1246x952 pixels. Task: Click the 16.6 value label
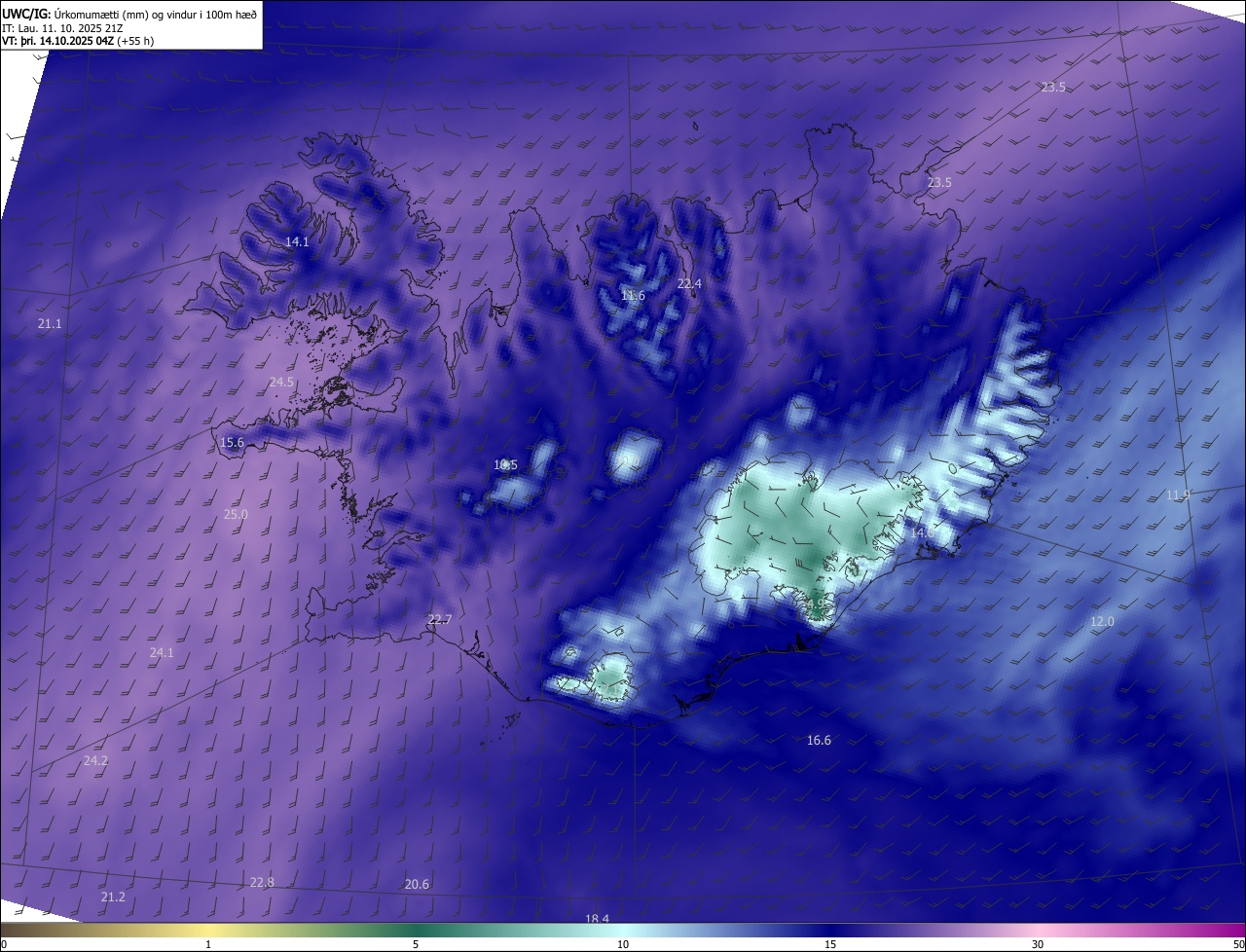tap(819, 740)
